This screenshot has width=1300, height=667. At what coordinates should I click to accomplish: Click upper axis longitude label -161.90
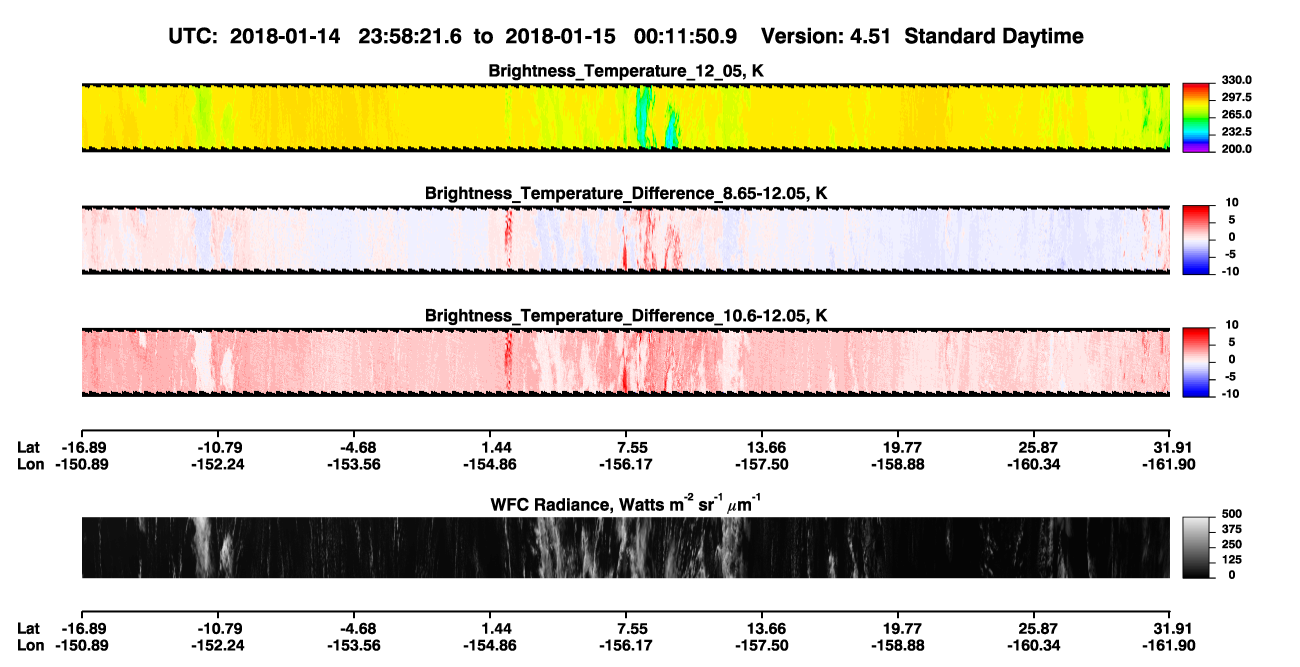coord(1170,464)
